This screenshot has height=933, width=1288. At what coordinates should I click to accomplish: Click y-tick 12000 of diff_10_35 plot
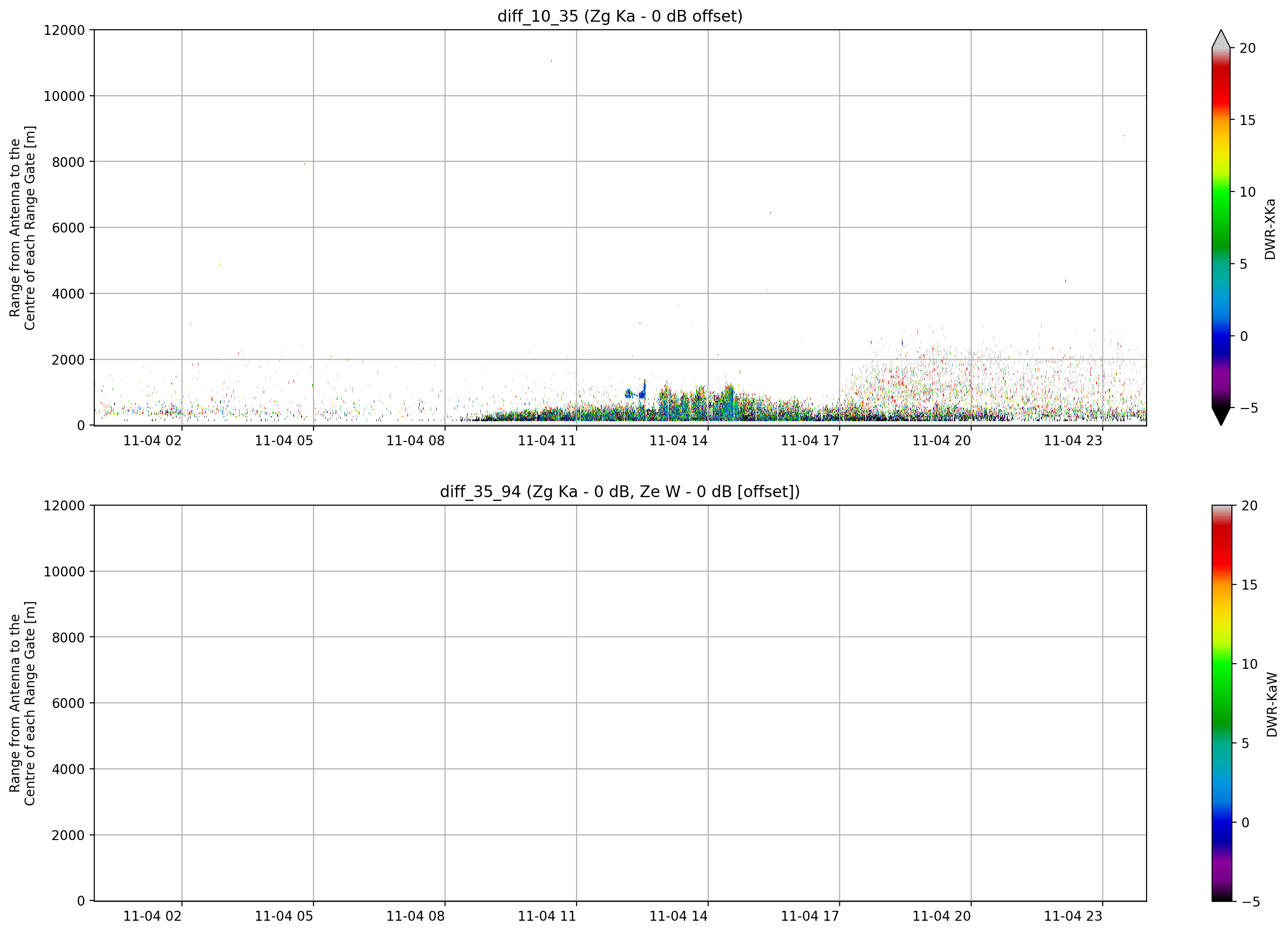pyautogui.click(x=64, y=30)
